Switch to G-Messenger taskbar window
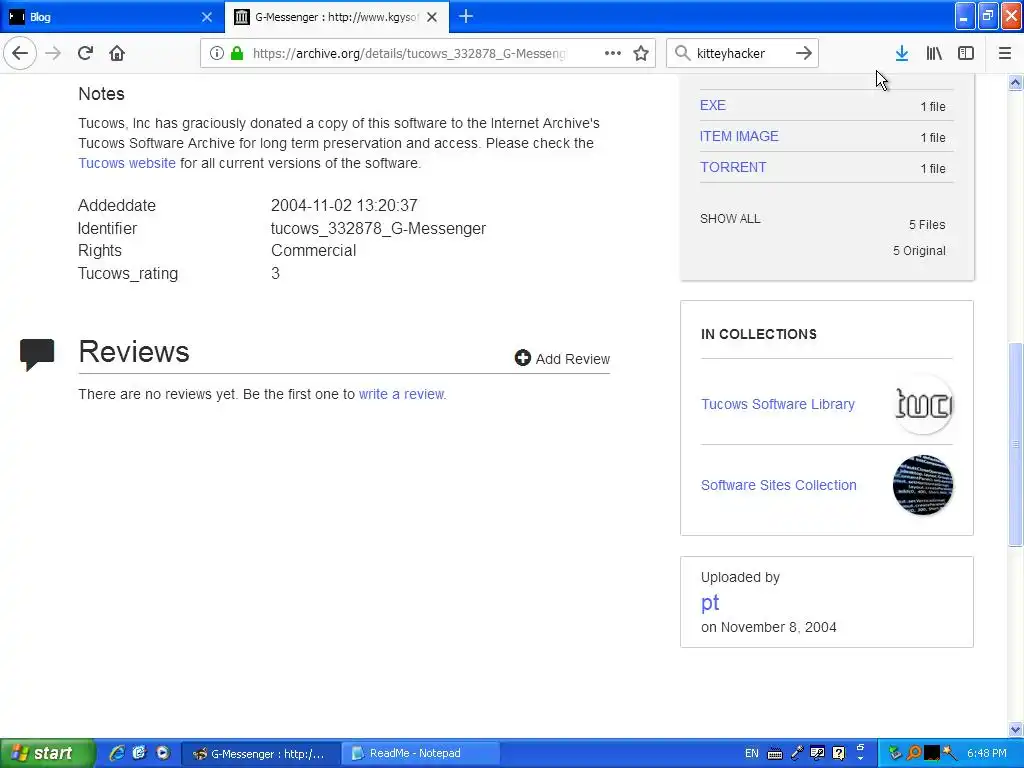This screenshot has height=768, width=1024. click(260, 754)
